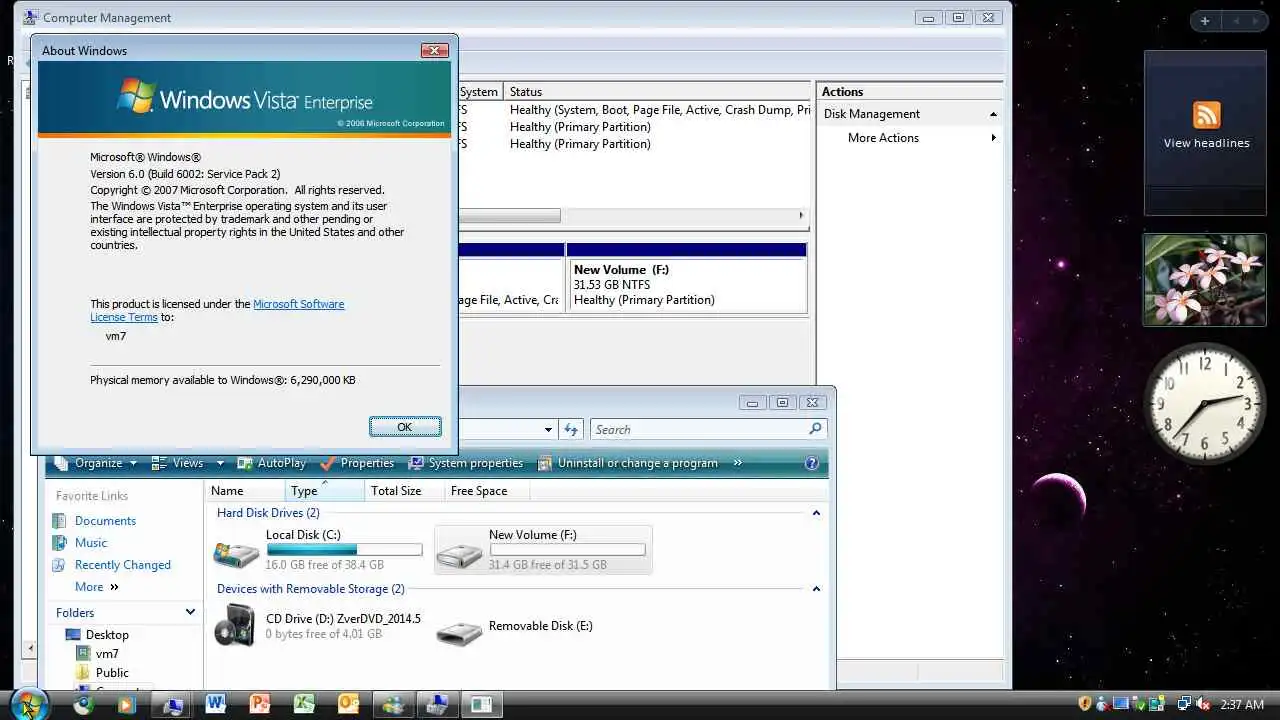Launch Excel from the taskbar
1280x720 pixels.
pos(304,704)
